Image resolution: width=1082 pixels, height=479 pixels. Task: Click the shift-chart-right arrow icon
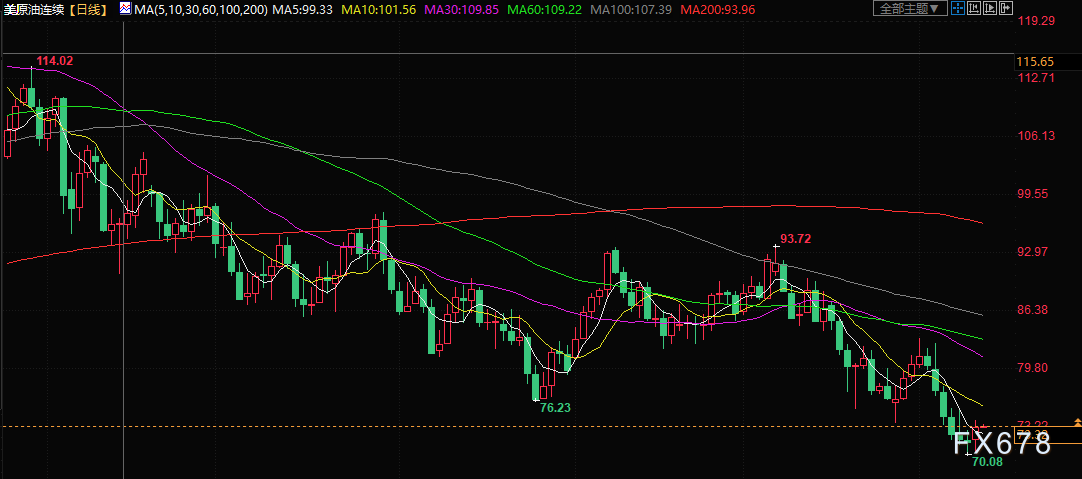(1005, 8)
